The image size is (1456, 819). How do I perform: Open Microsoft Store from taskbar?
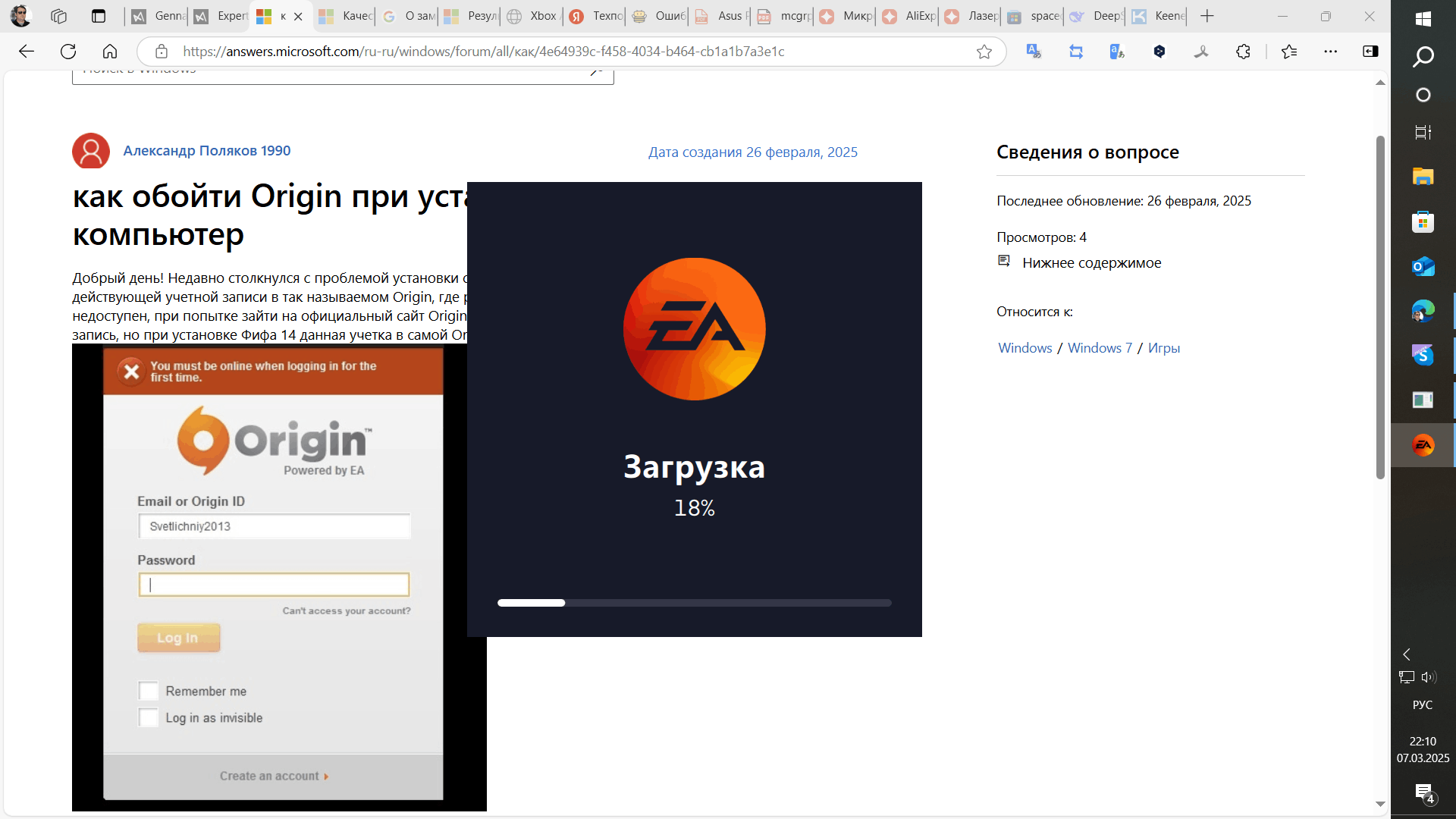tap(1423, 221)
